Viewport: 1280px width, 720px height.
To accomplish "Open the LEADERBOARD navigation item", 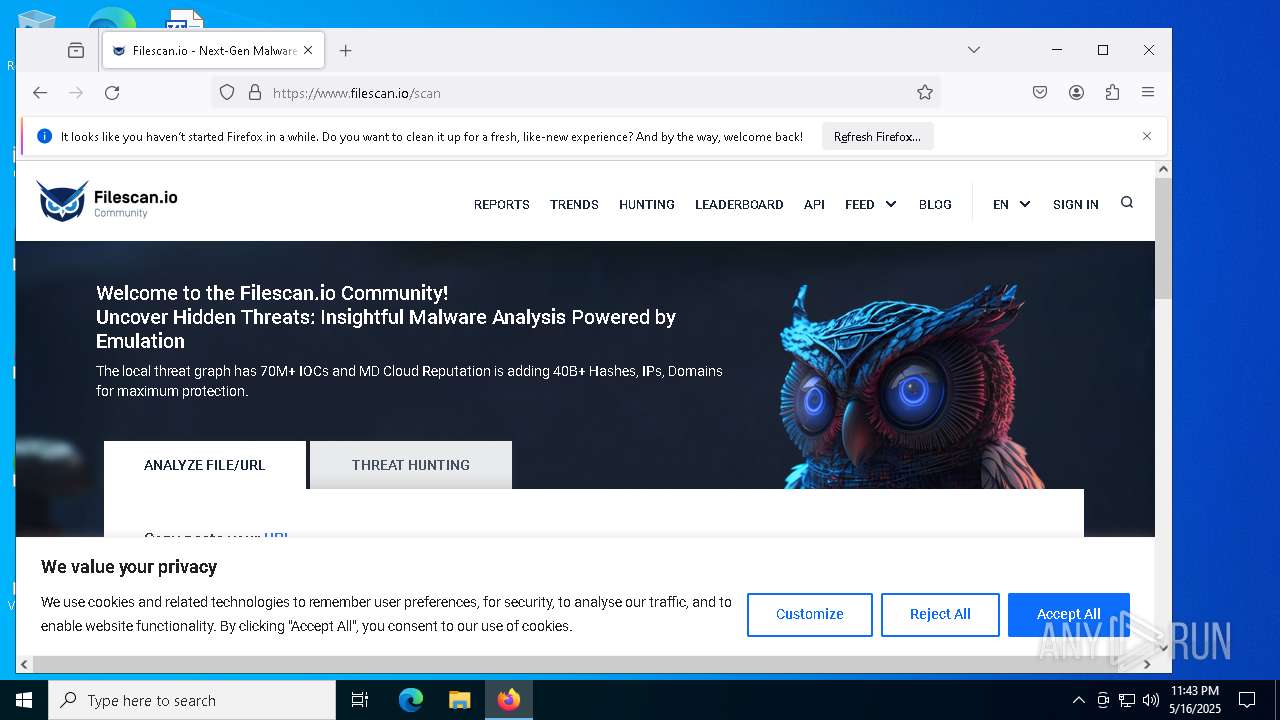I will 739,204.
